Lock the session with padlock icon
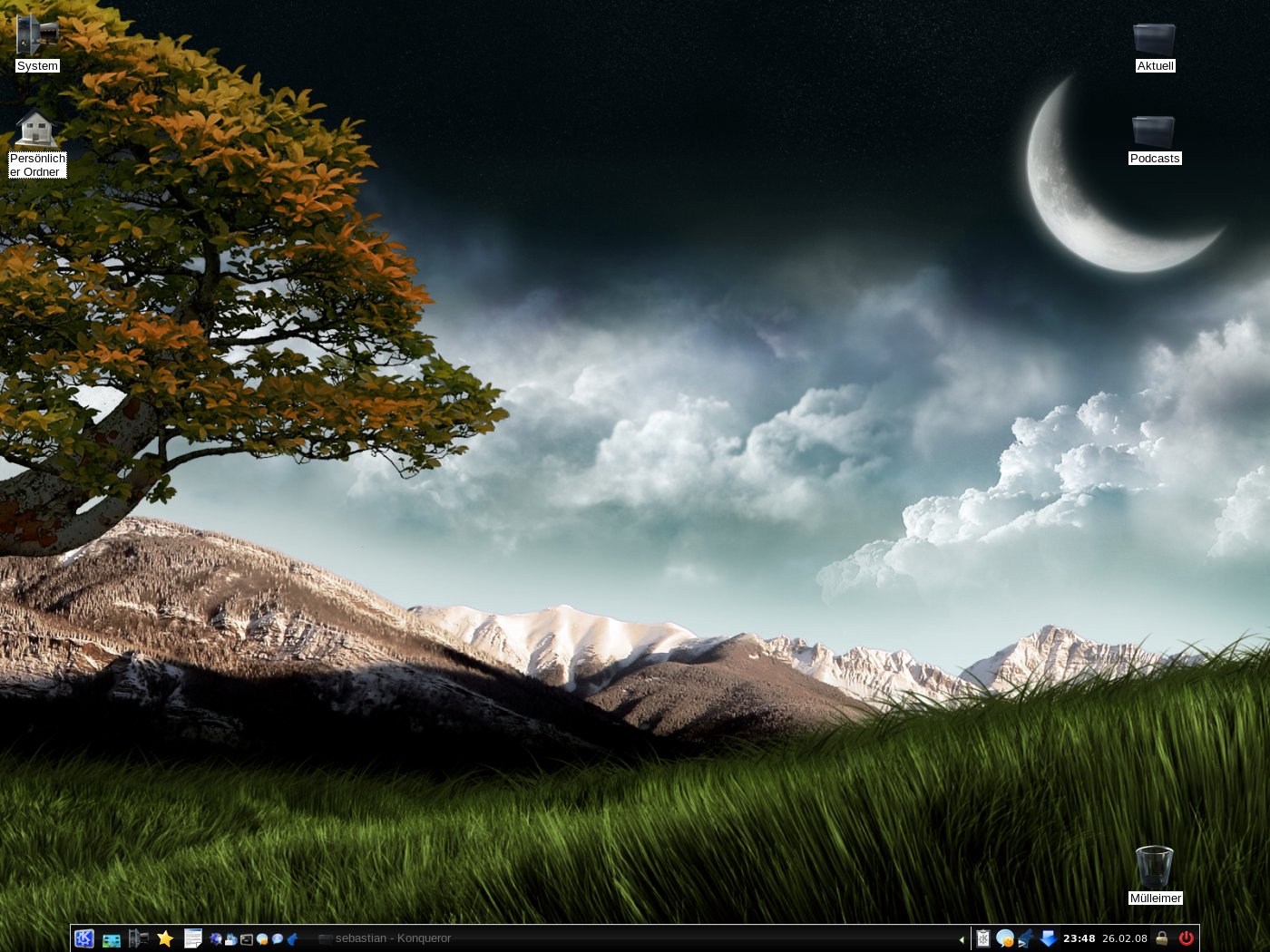The height and width of the screenshot is (952, 1270). (1162, 938)
